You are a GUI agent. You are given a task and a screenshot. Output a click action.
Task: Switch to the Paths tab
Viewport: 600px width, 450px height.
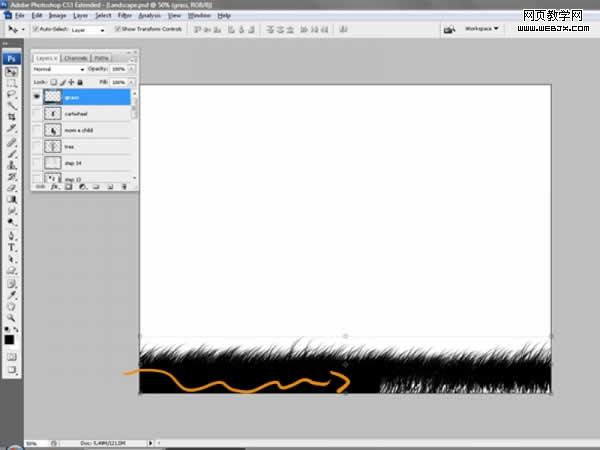click(101, 58)
